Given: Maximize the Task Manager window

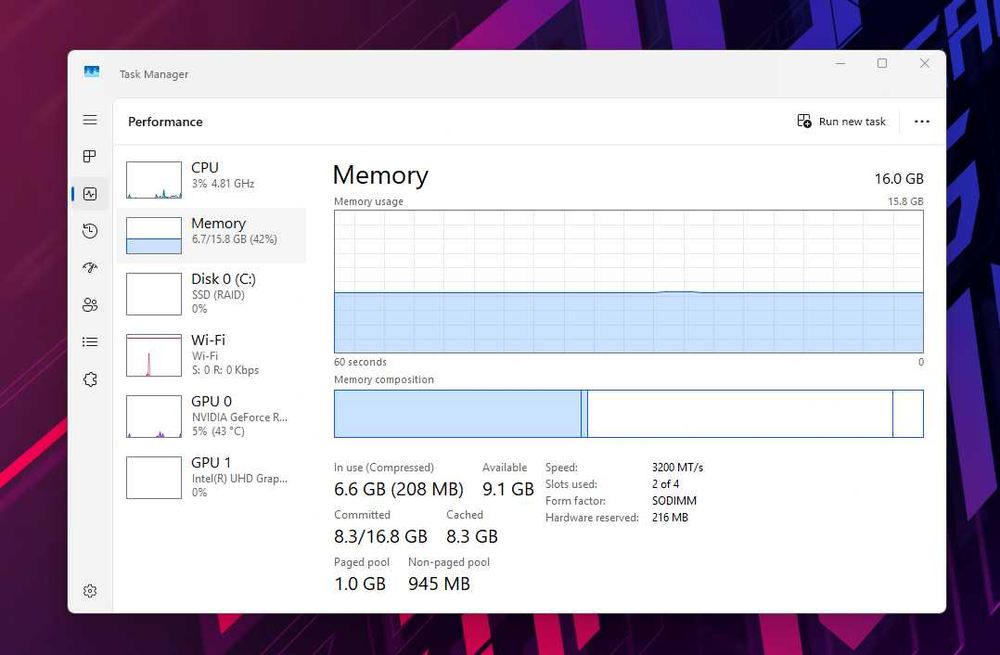Looking at the screenshot, I should [x=882, y=64].
